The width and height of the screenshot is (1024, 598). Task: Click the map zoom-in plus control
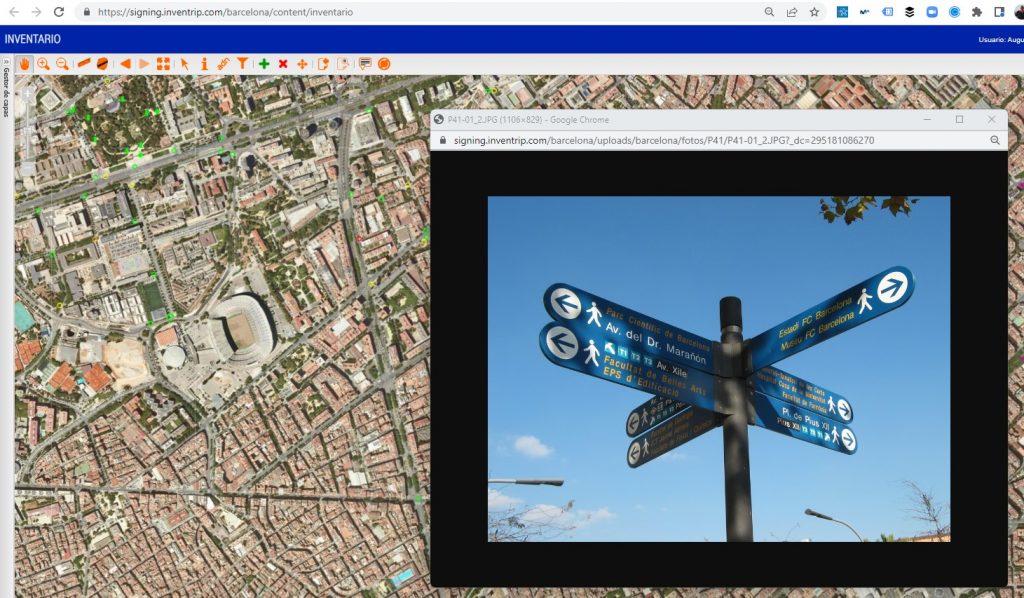tap(27, 95)
